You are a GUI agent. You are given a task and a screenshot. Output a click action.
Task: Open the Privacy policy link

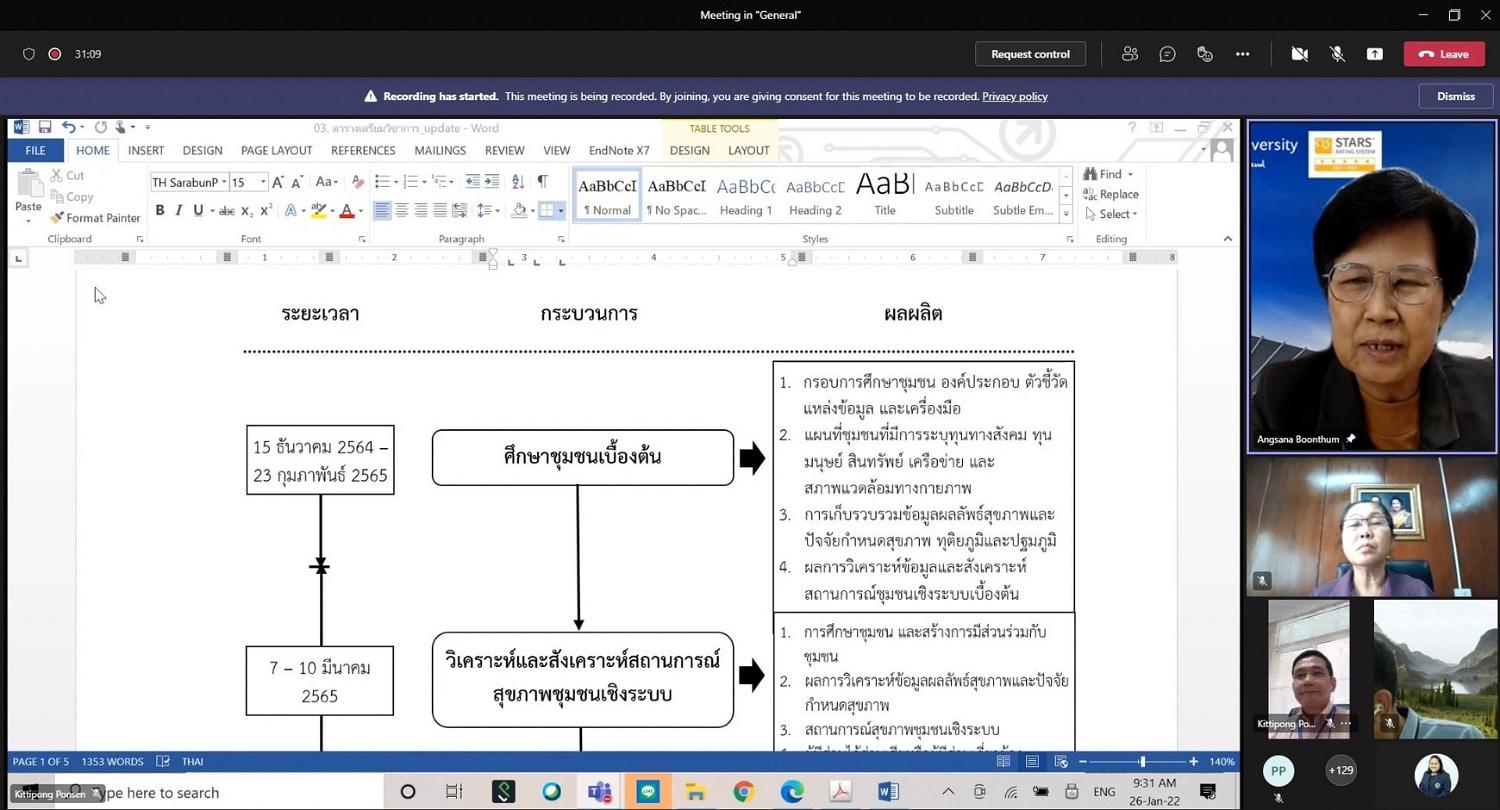tap(1014, 96)
